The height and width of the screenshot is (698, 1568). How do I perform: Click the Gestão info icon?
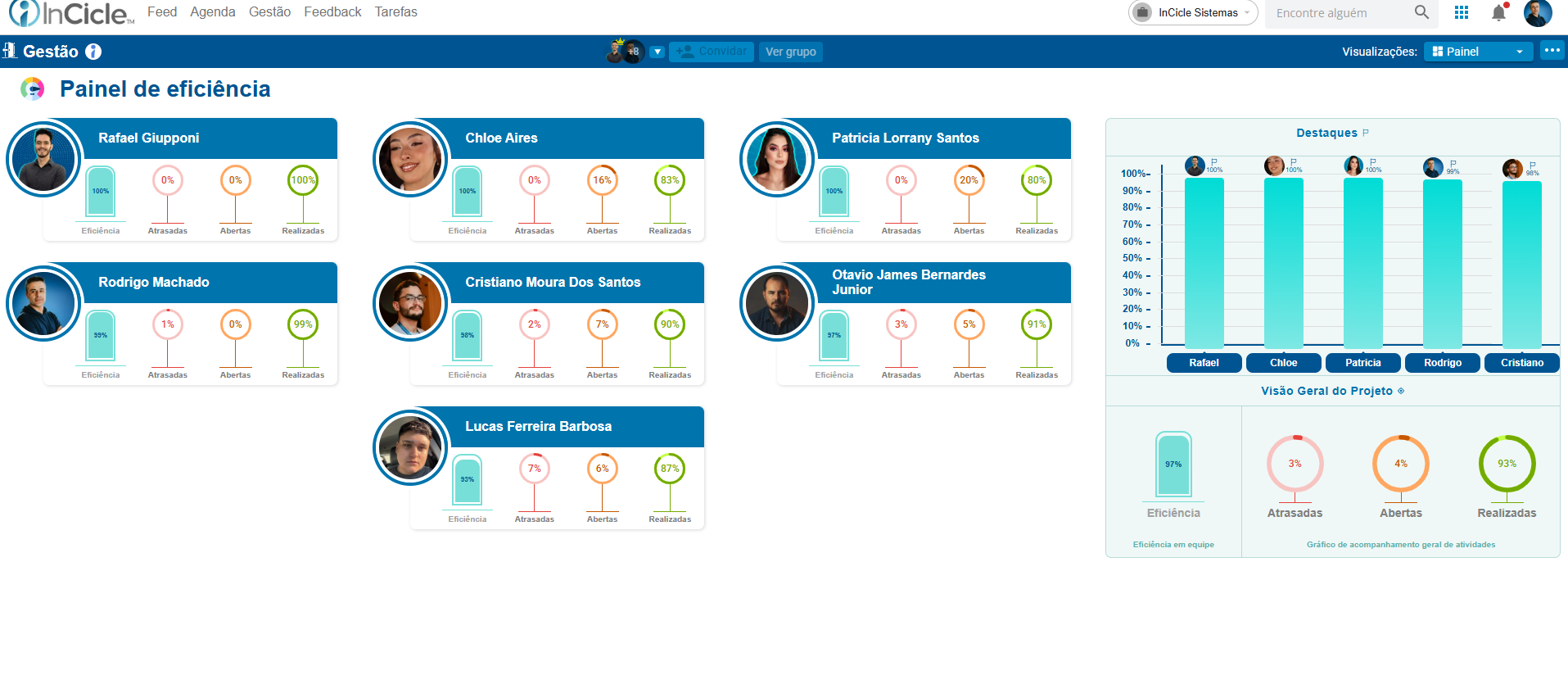[93, 52]
